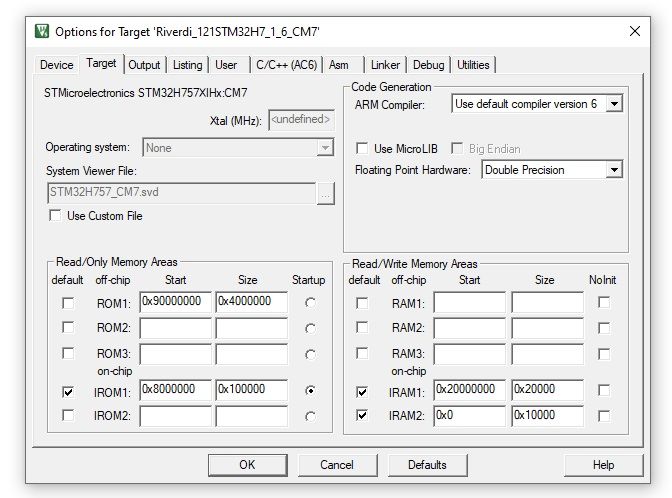Enable NoInit for IRAM1

(604, 390)
